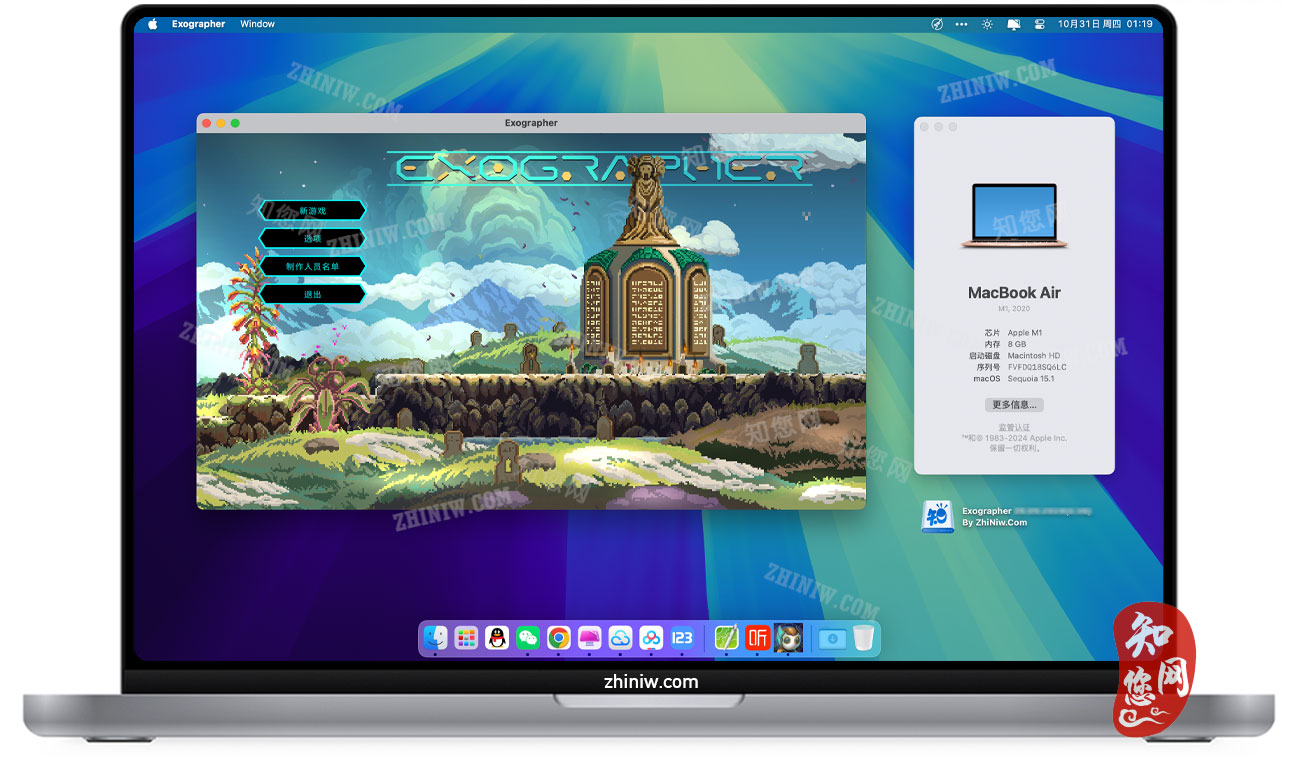Screen dimensions: 1298x779
Task: Click the 更多信息... button
Action: click(x=1014, y=405)
